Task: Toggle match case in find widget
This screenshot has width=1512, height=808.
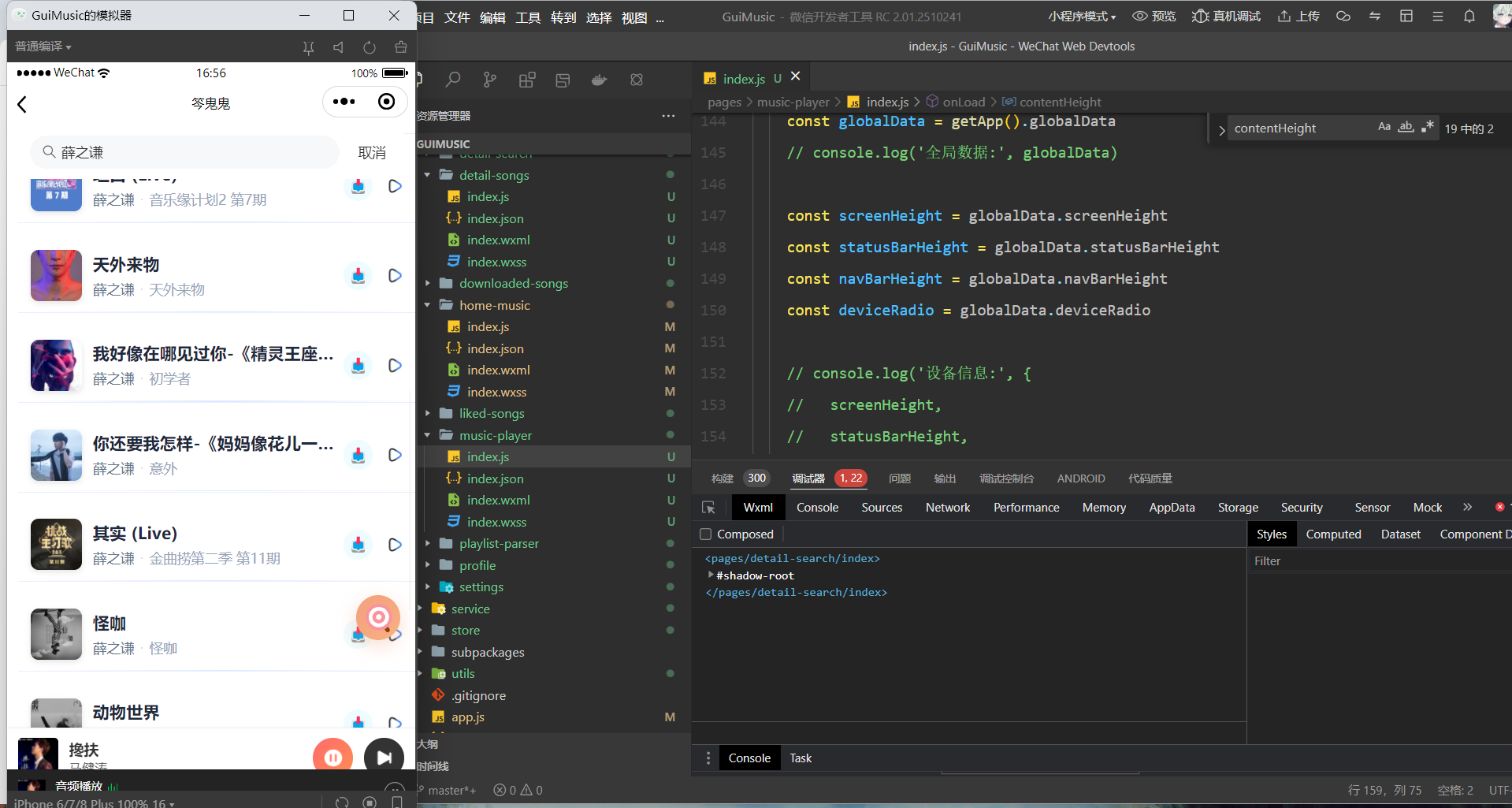Action: [x=1384, y=128]
